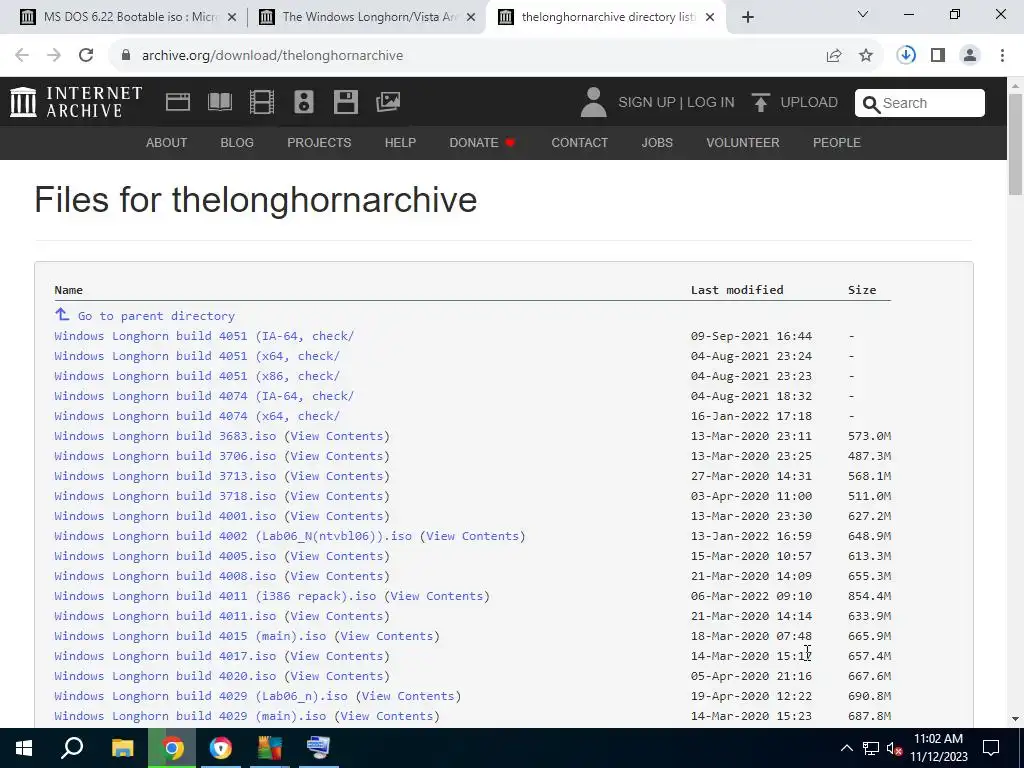
Task: Open the Audio speaker icon
Action: click(x=304, y=102)
